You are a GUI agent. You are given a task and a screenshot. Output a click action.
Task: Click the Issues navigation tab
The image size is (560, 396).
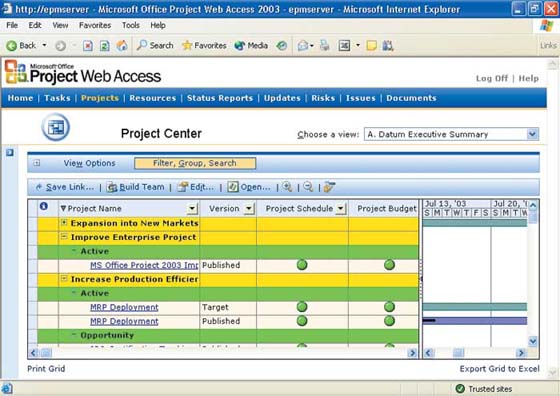coord(360,98)
